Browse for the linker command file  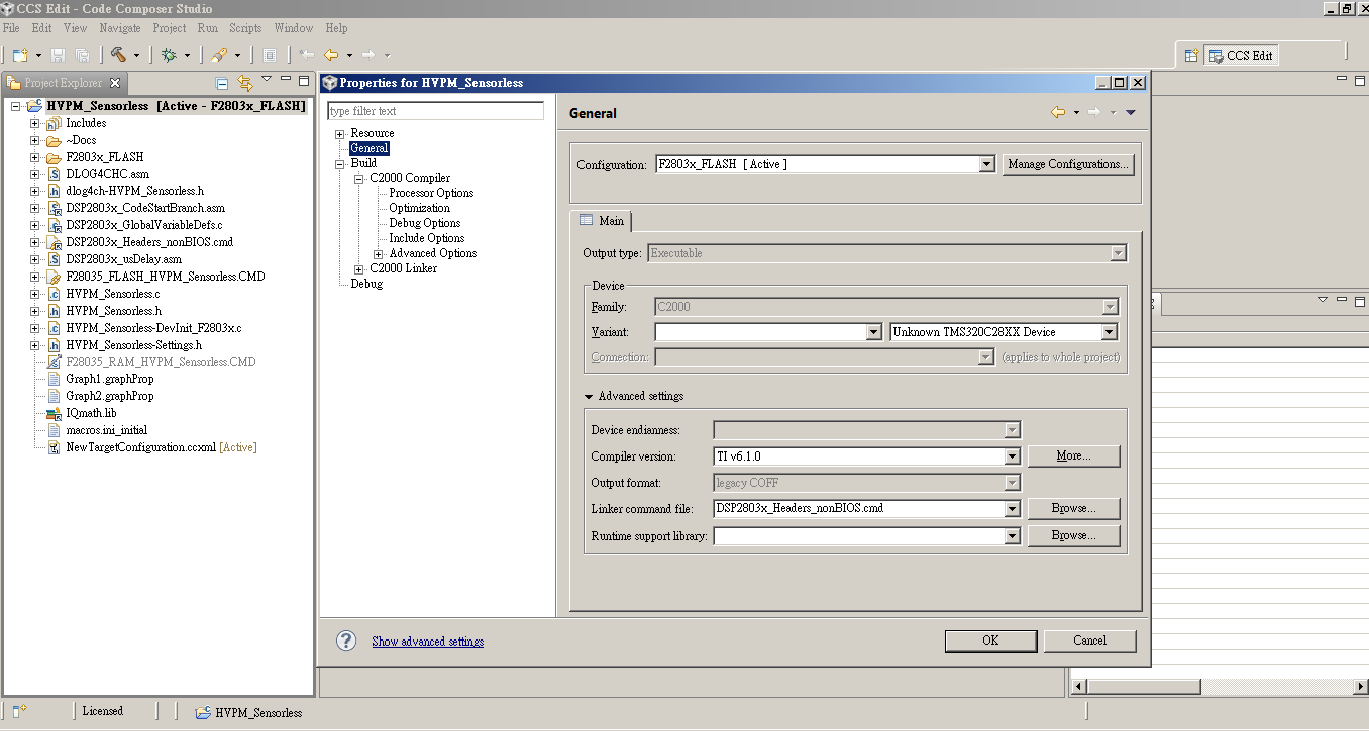click(1074, 508)
